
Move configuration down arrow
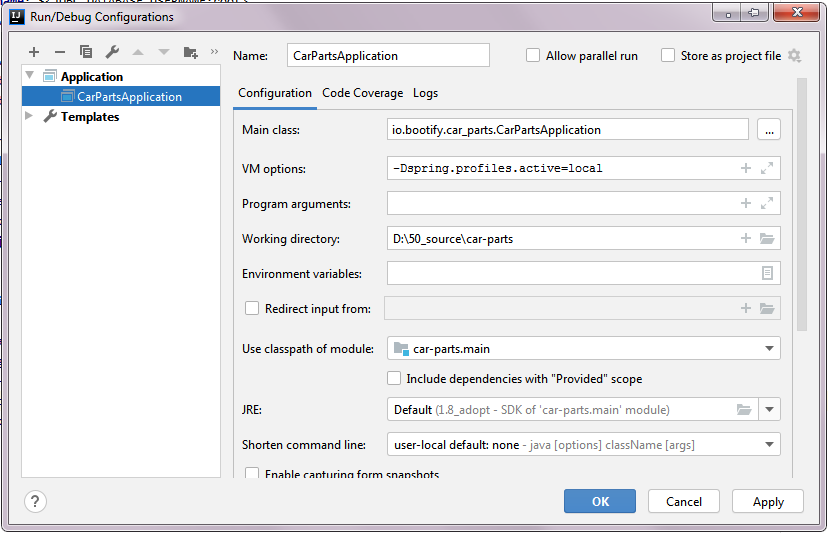click(x=164, y=52)
